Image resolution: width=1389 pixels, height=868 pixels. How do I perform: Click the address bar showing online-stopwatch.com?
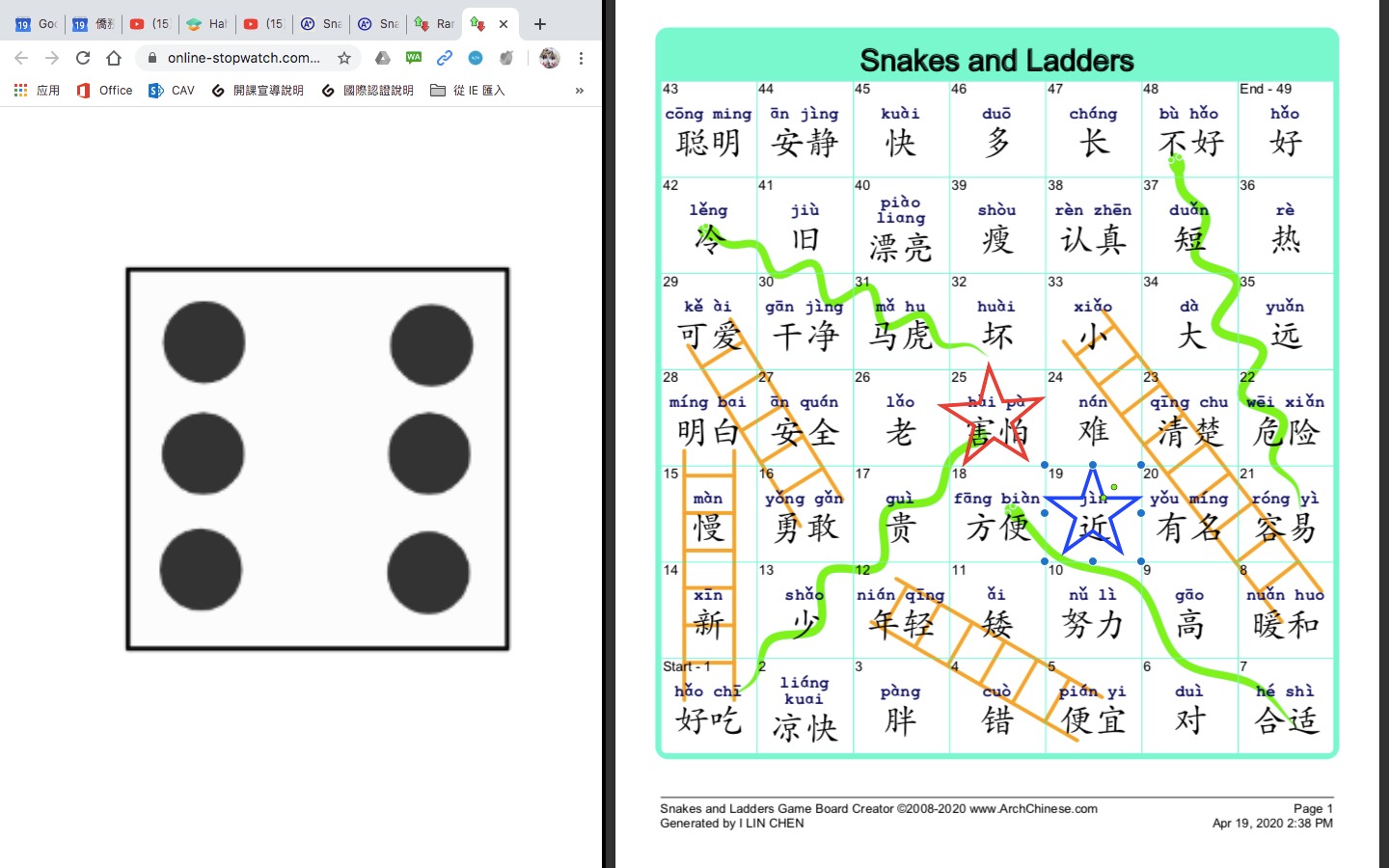click(244, 58)
